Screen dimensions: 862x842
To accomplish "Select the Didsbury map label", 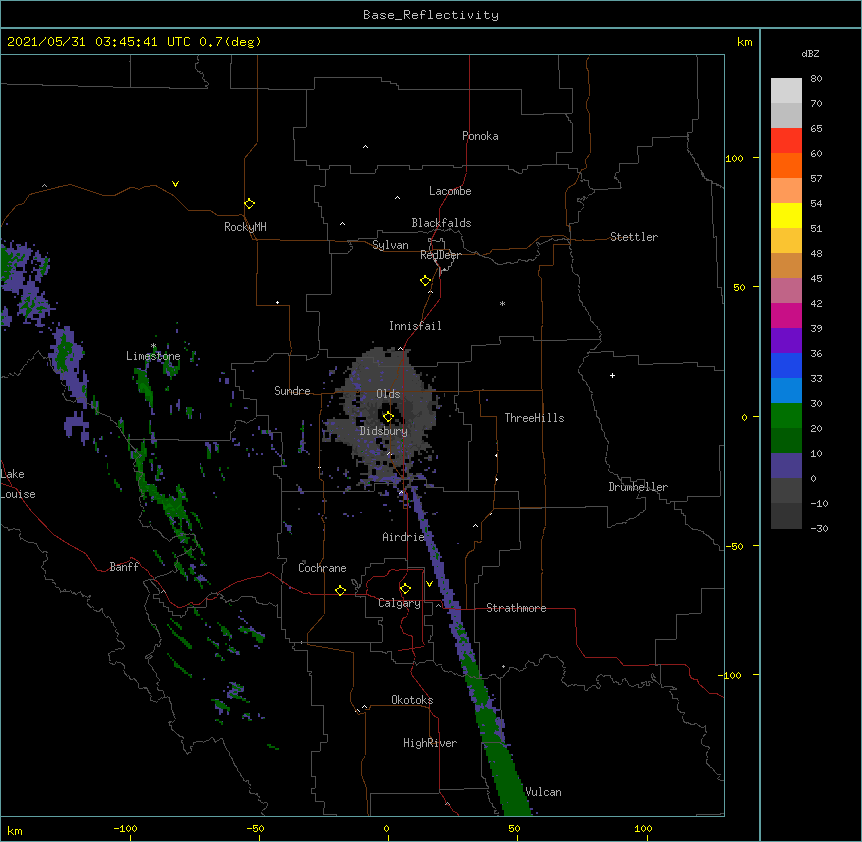I will 384,431.
